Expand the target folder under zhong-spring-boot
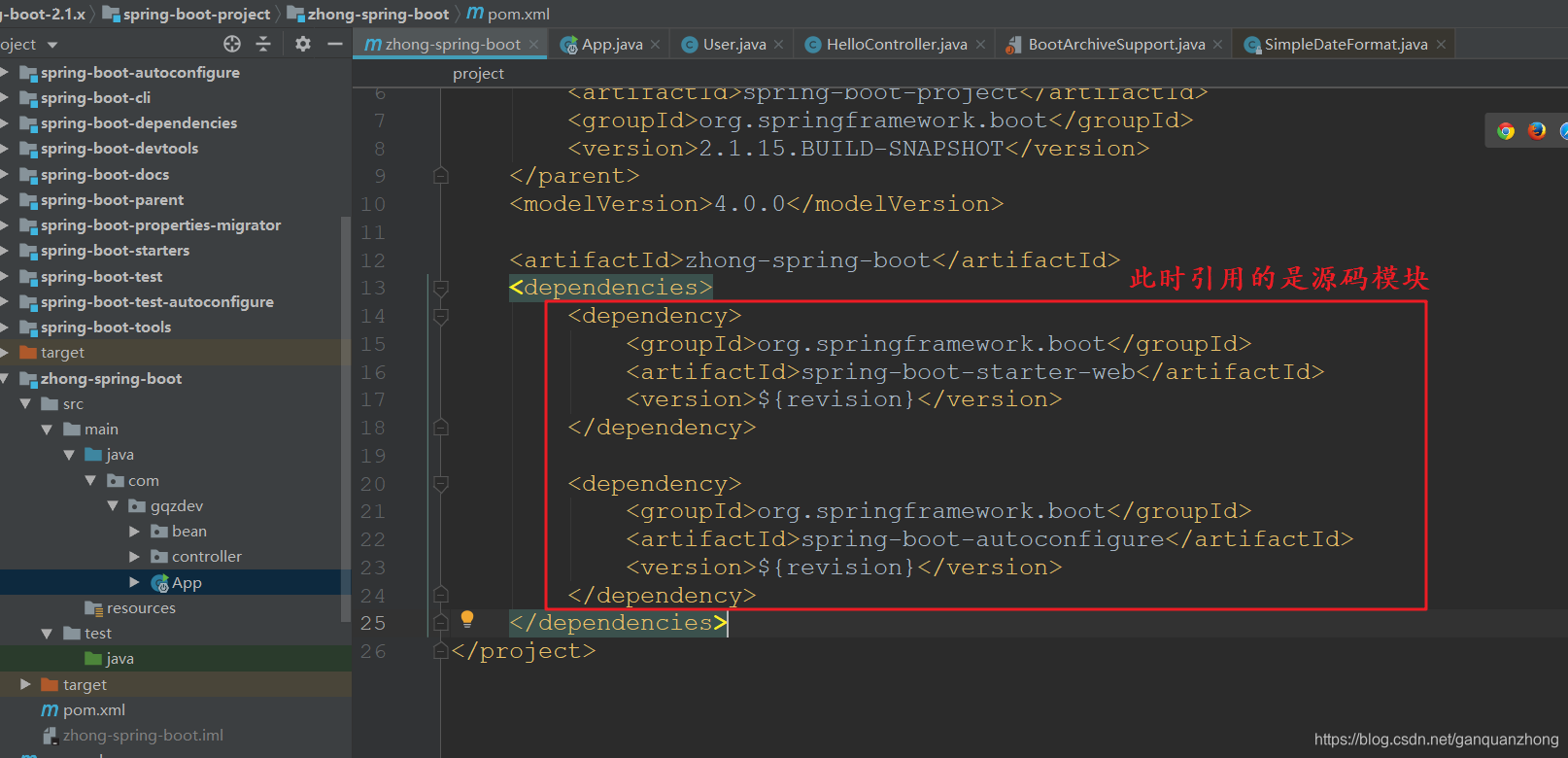Screen dimensions: 1568x758 pyautogui.click(x=25, y=685)
